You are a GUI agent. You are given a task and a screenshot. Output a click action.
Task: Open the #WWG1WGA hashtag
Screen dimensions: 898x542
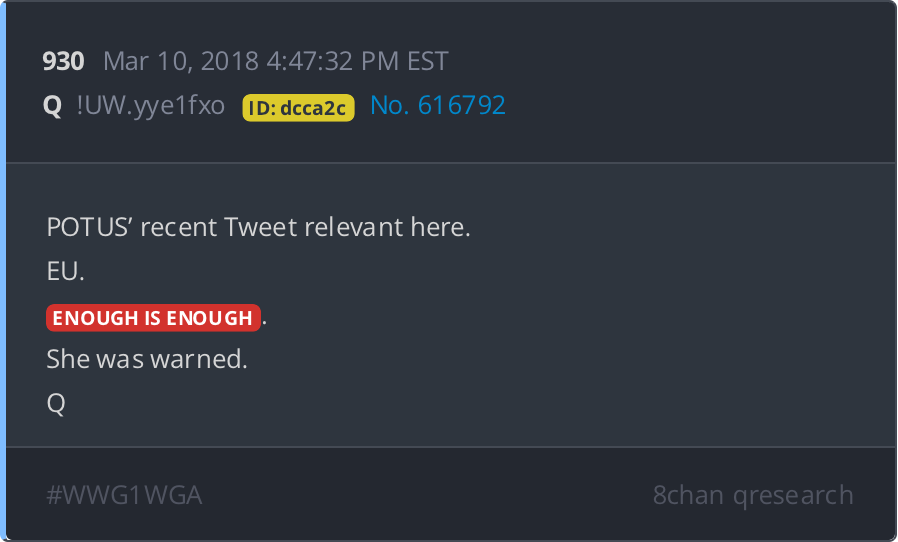tap(124, 495)
